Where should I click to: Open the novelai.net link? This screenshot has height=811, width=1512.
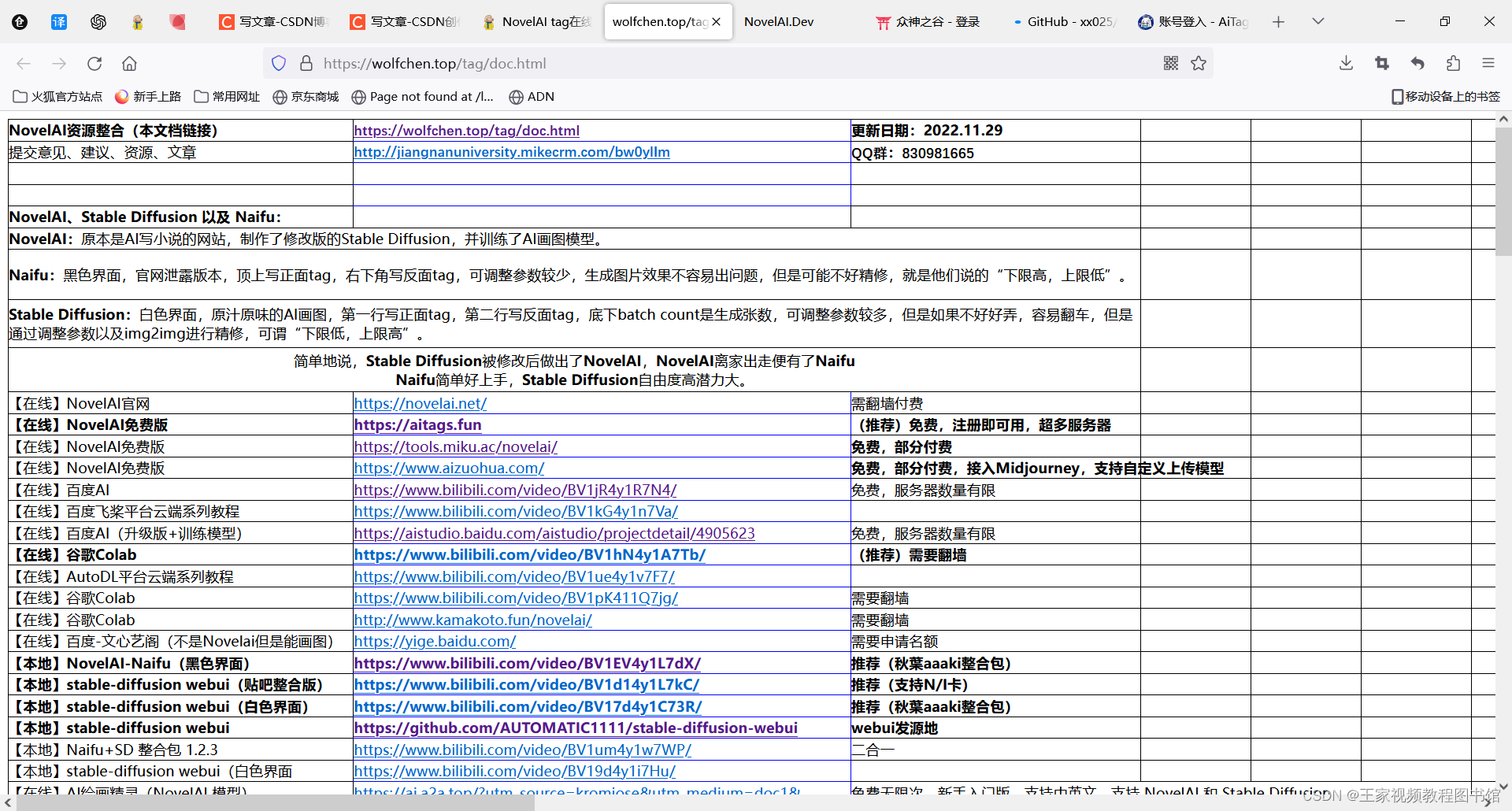pyautogui.click(x=421, y=403)
